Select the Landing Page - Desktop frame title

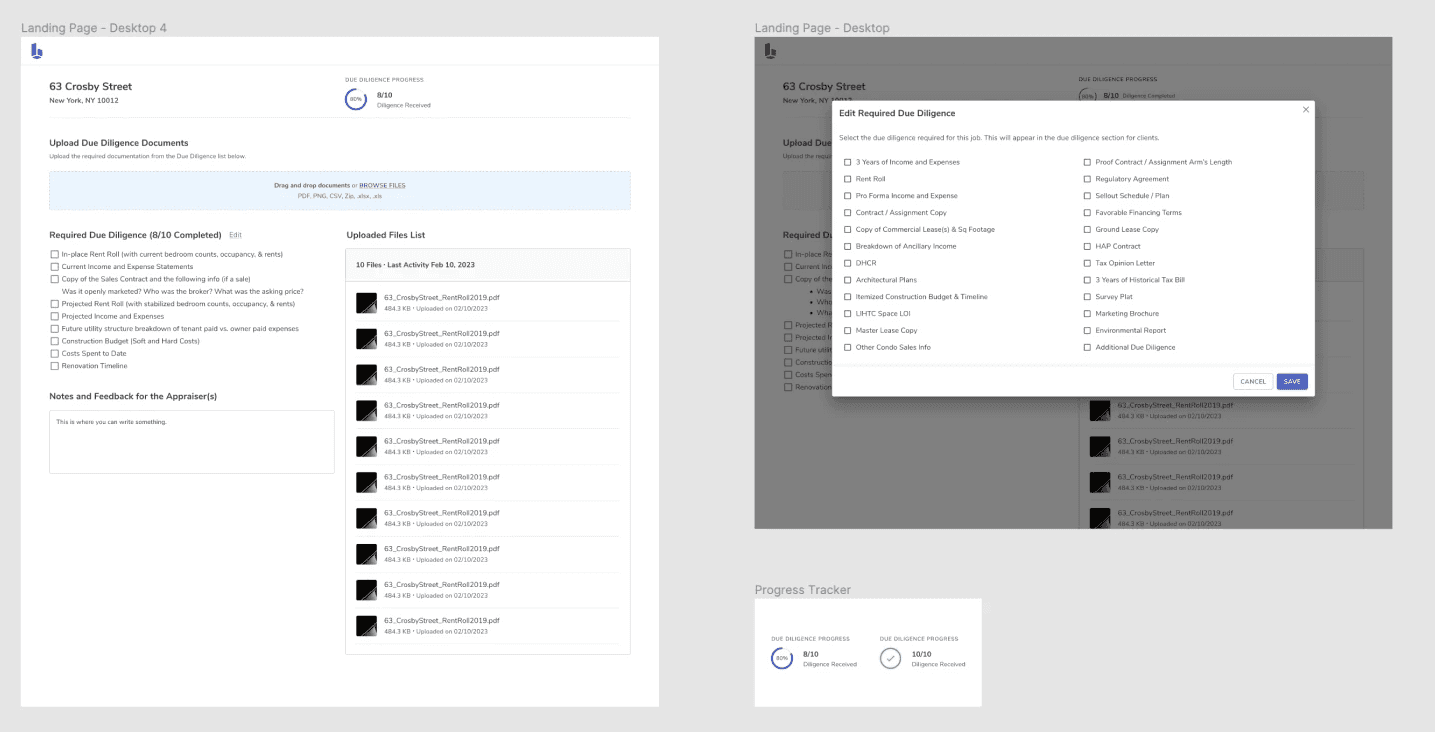pos(822,28)
